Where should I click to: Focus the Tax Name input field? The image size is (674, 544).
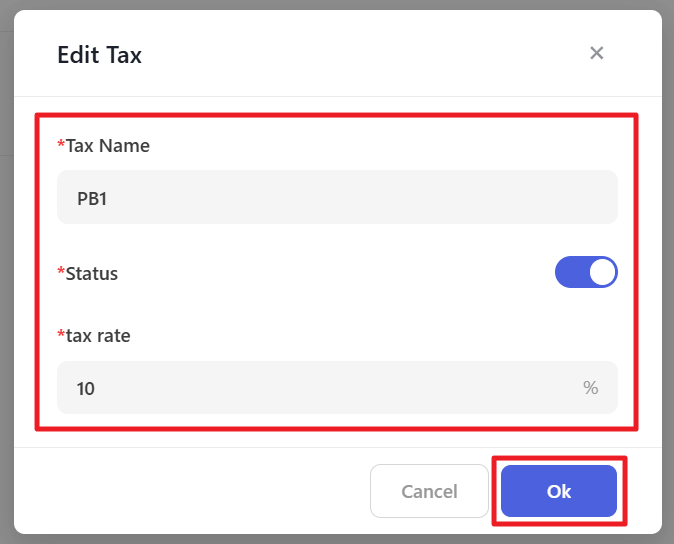tap(337, 198)
